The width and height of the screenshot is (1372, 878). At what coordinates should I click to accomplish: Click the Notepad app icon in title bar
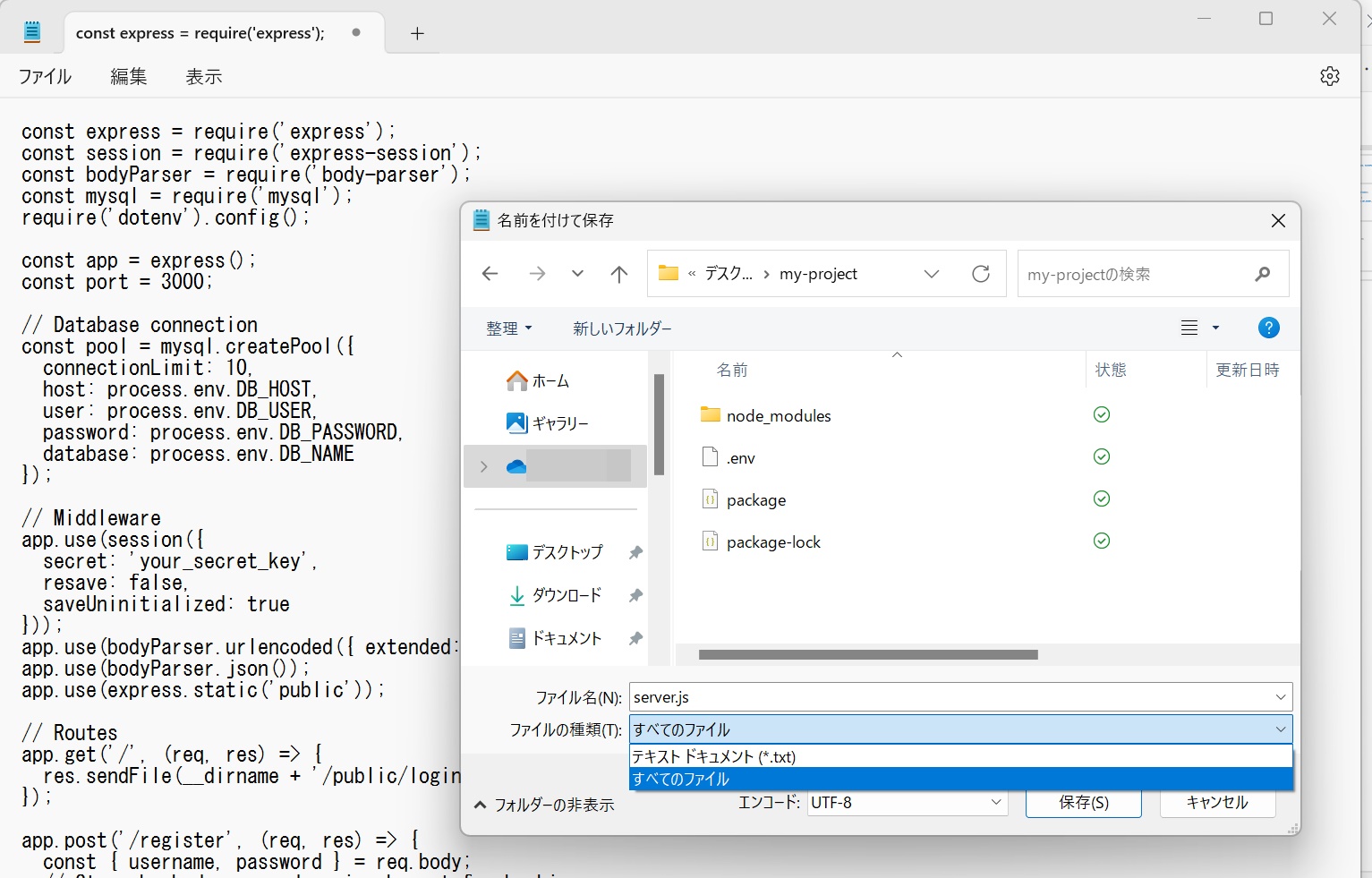click(32, 32)
